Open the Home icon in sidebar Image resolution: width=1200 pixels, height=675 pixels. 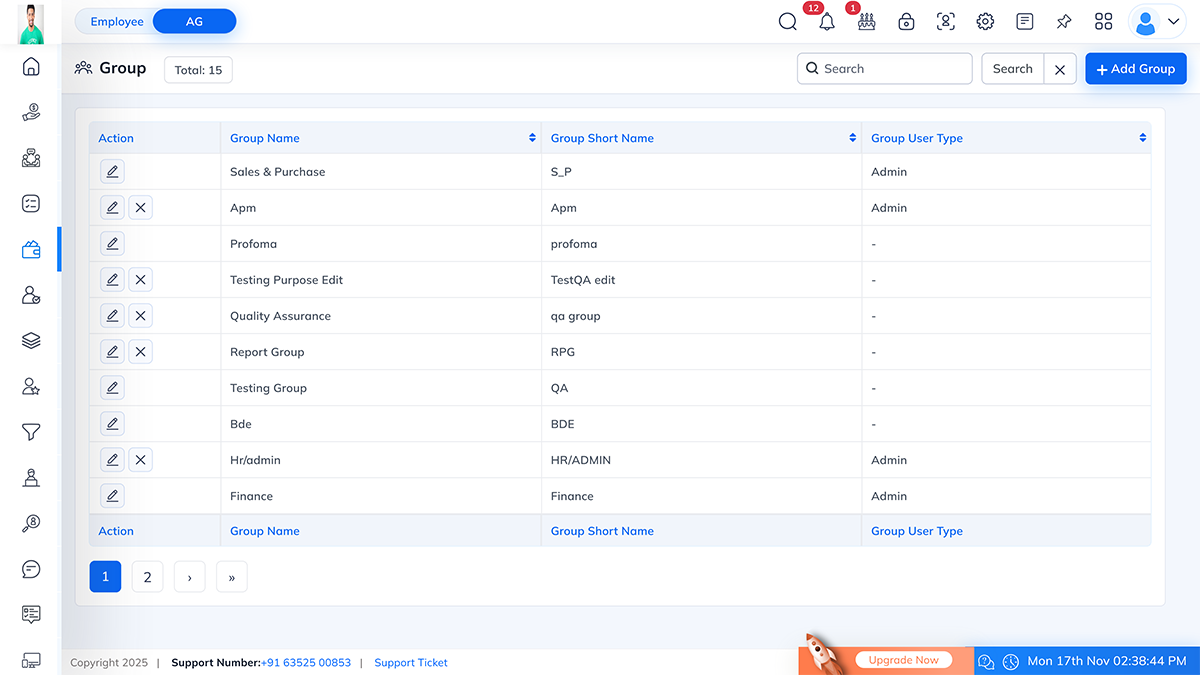coord(31,67)
